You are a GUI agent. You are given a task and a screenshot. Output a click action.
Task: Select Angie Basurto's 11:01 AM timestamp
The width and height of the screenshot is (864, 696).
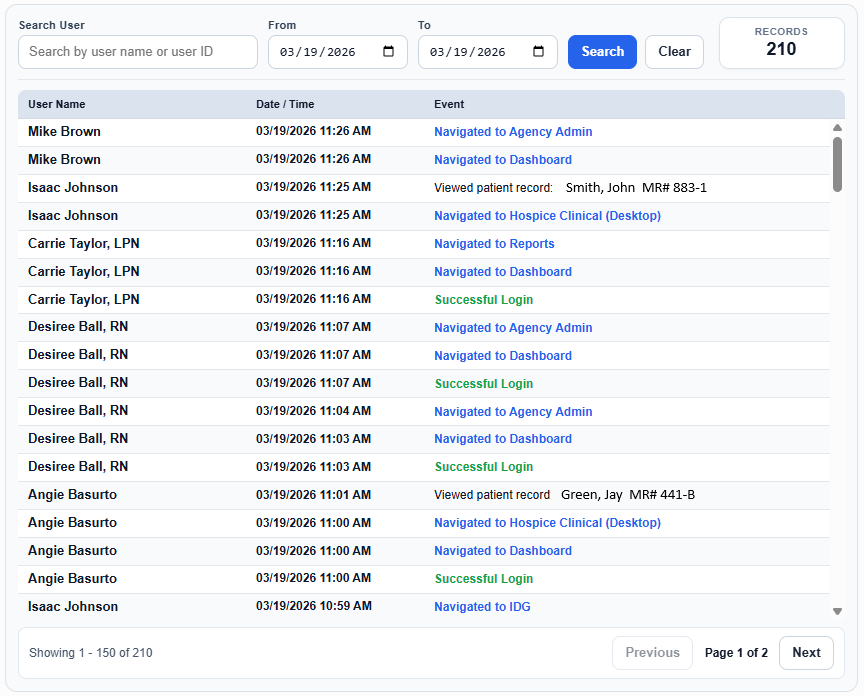pos(313,495)
